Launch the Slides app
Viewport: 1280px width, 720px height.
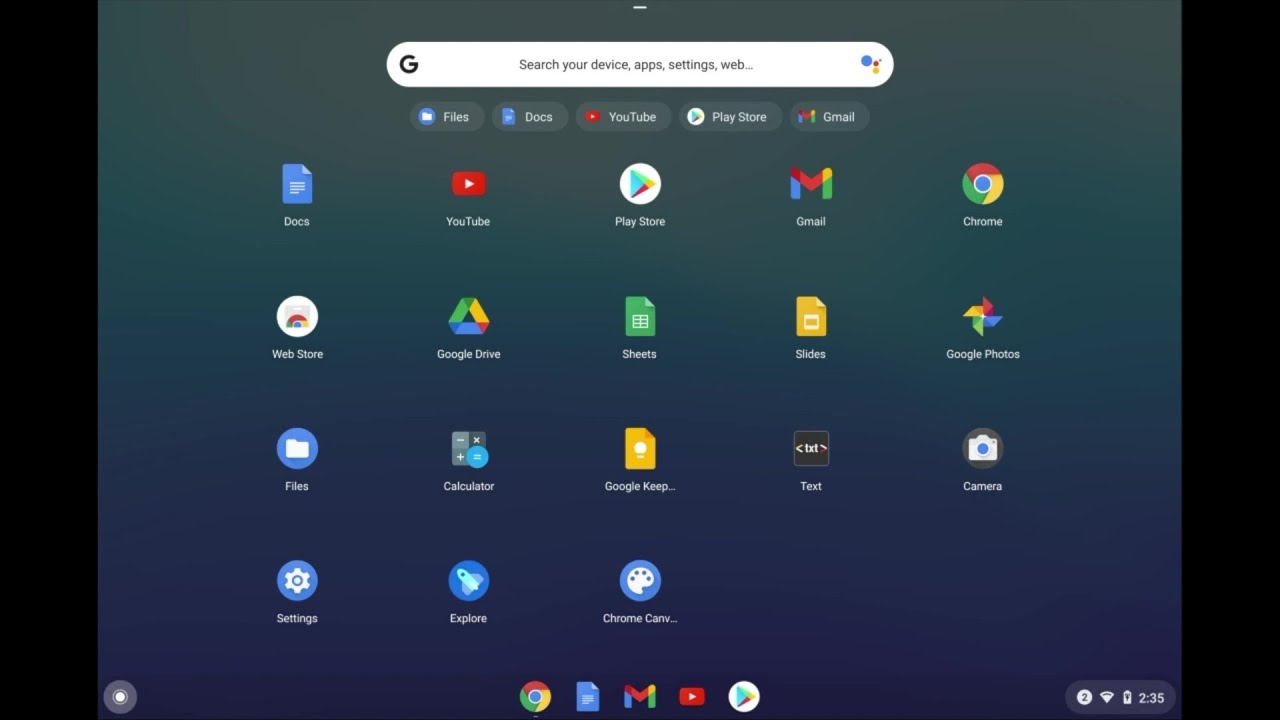click(x=811, y=317)
